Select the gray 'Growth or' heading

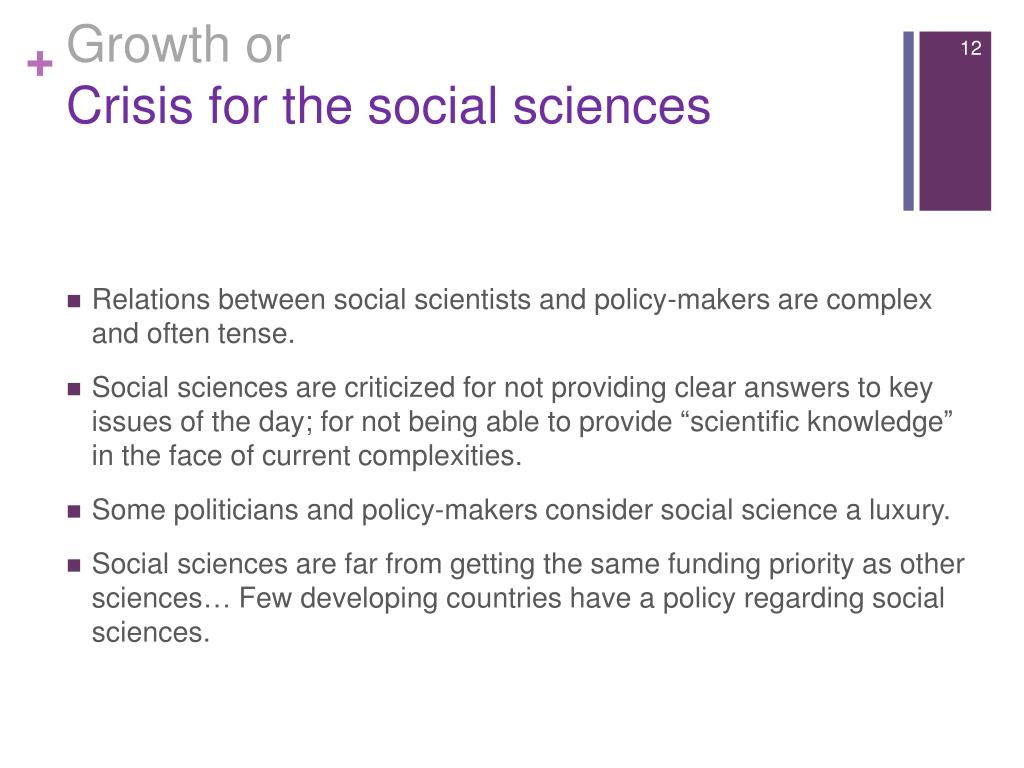click(x=178, y=44)
